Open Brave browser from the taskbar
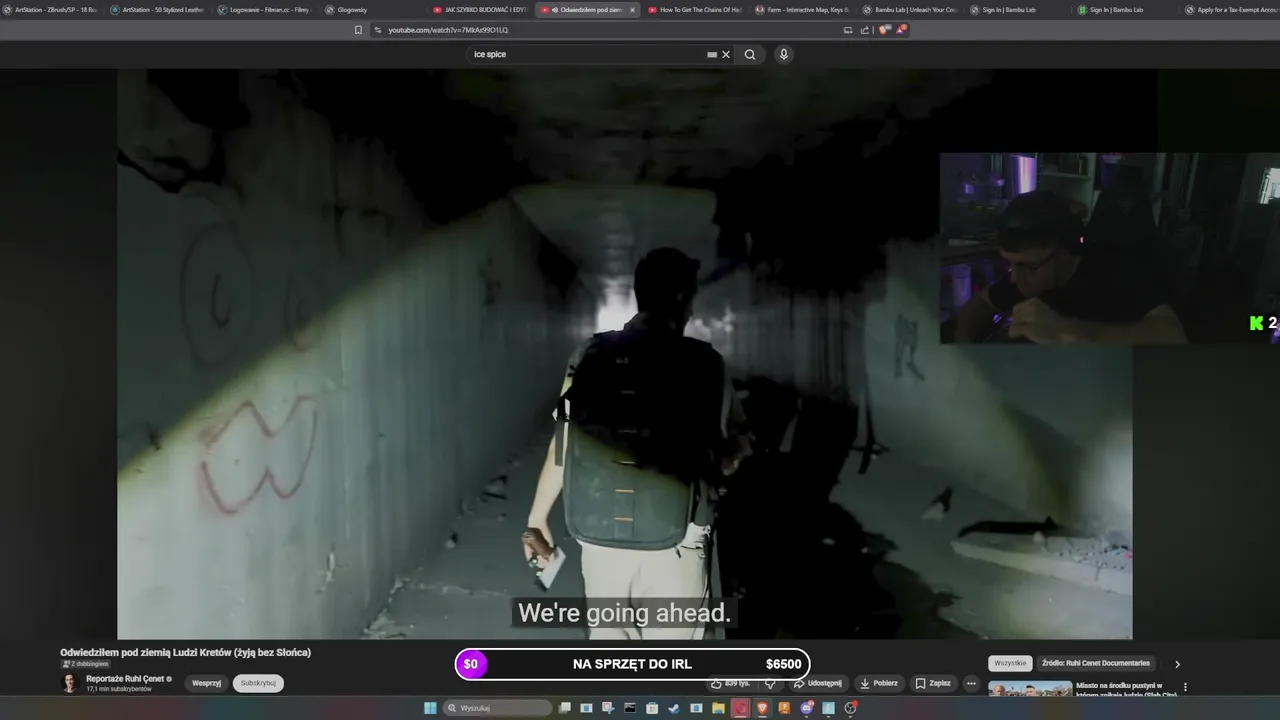 [x=762, y=708]
